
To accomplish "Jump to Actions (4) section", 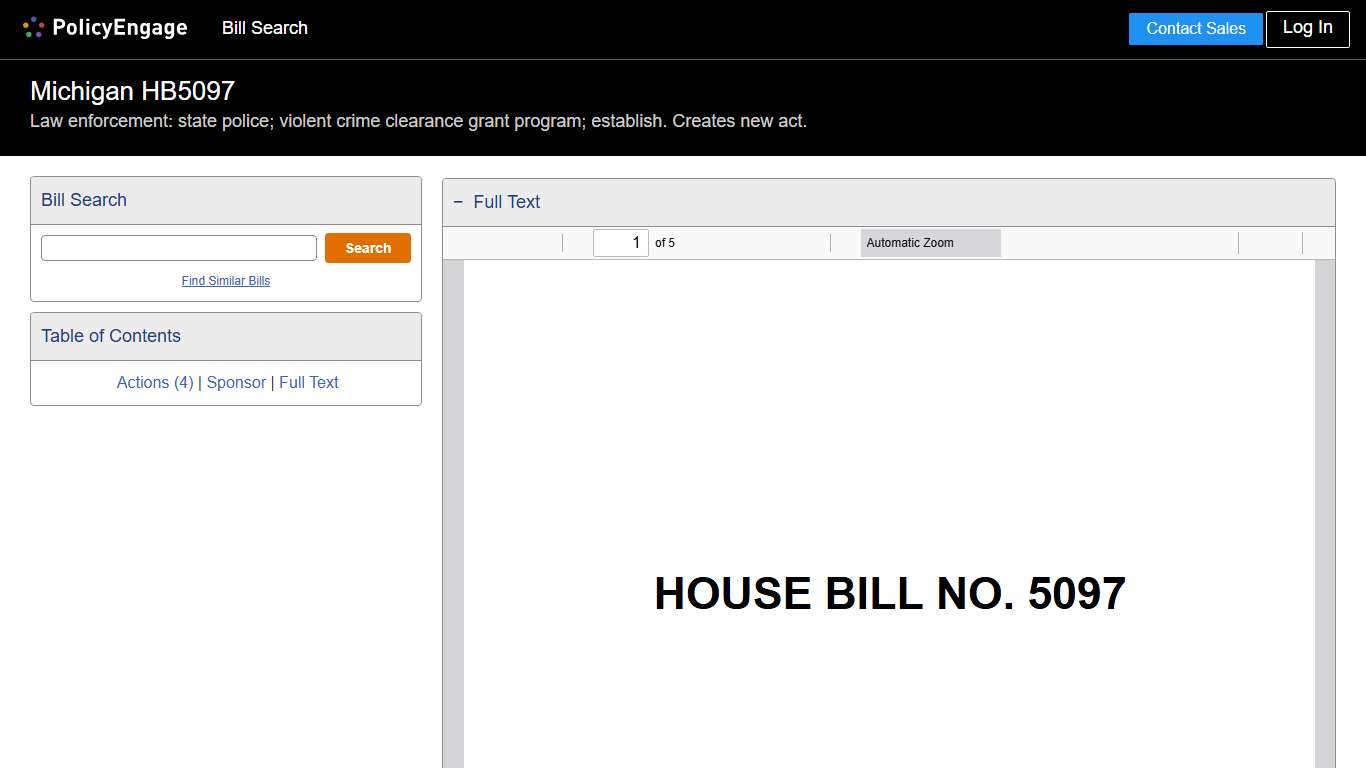I will tap(155, 382).
